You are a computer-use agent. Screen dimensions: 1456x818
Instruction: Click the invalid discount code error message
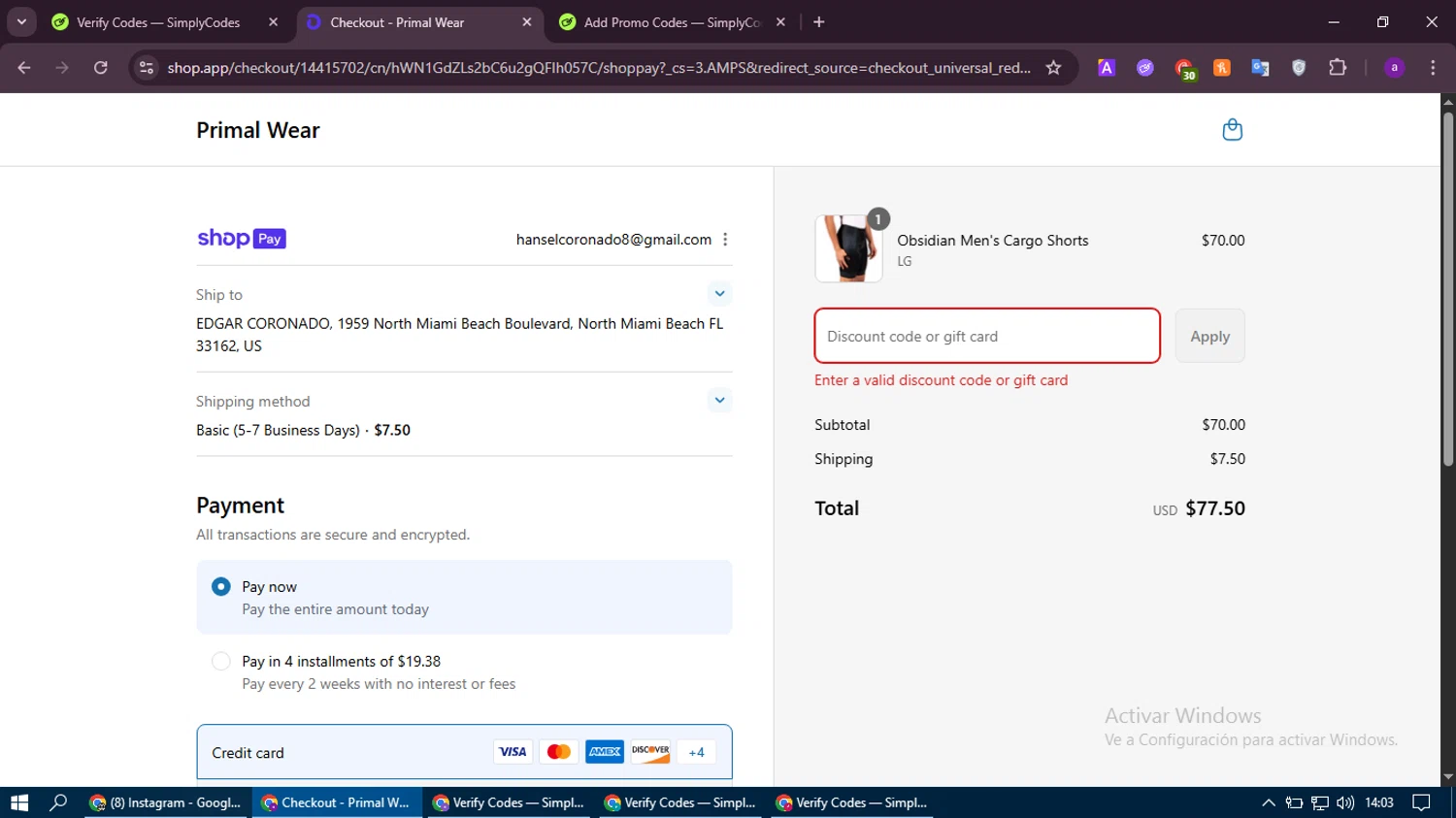(941, 380)
